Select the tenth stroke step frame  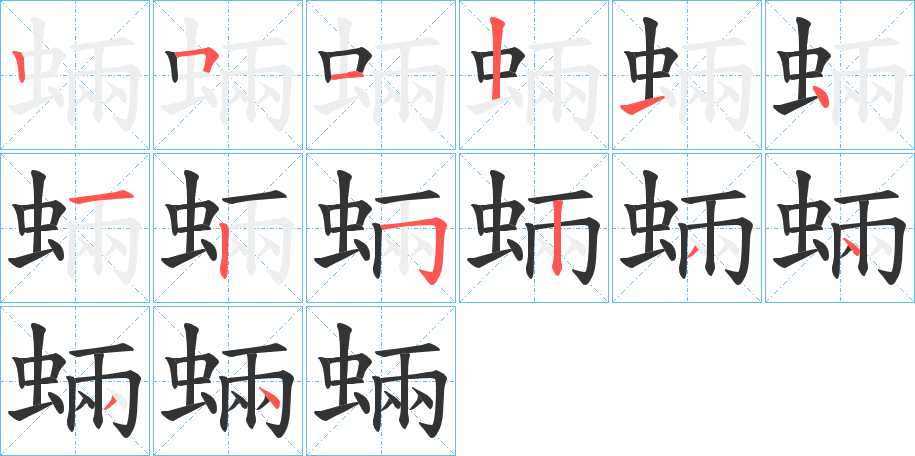click(x=533, y=228)
